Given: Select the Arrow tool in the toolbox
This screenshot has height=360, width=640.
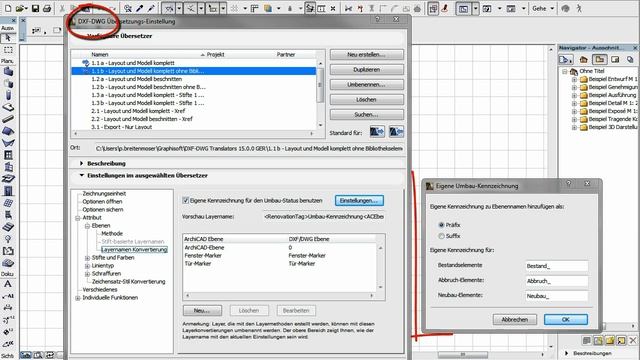Looking at the screenshot, I should tap(8, 38).
